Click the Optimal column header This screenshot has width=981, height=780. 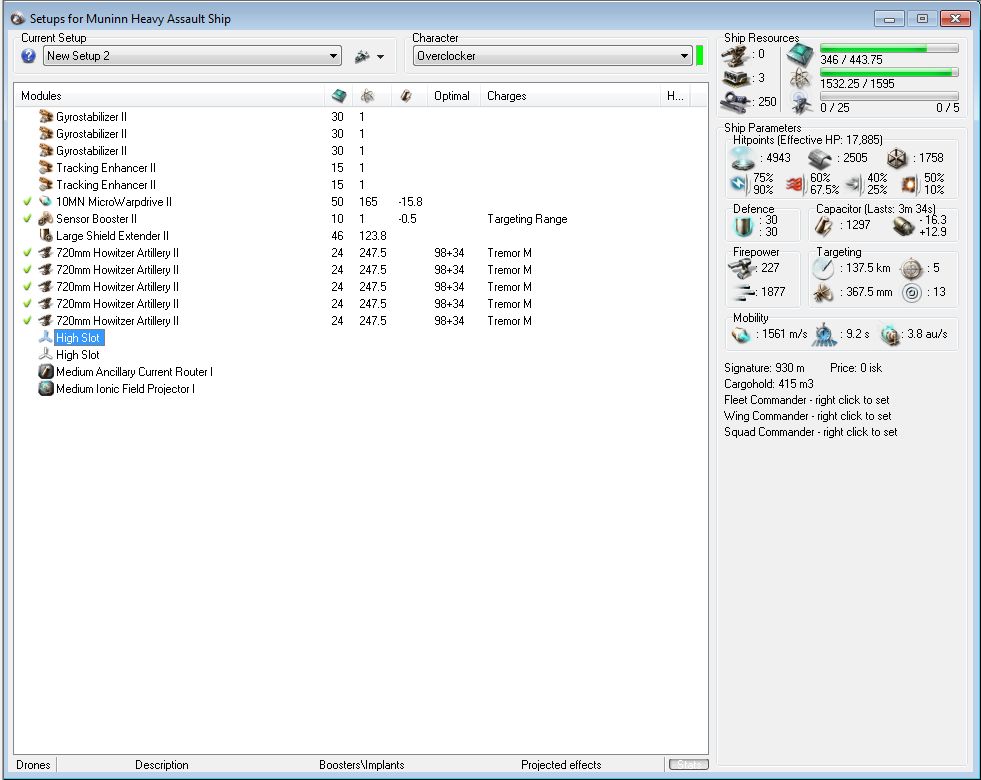click(x=452, y=96)
